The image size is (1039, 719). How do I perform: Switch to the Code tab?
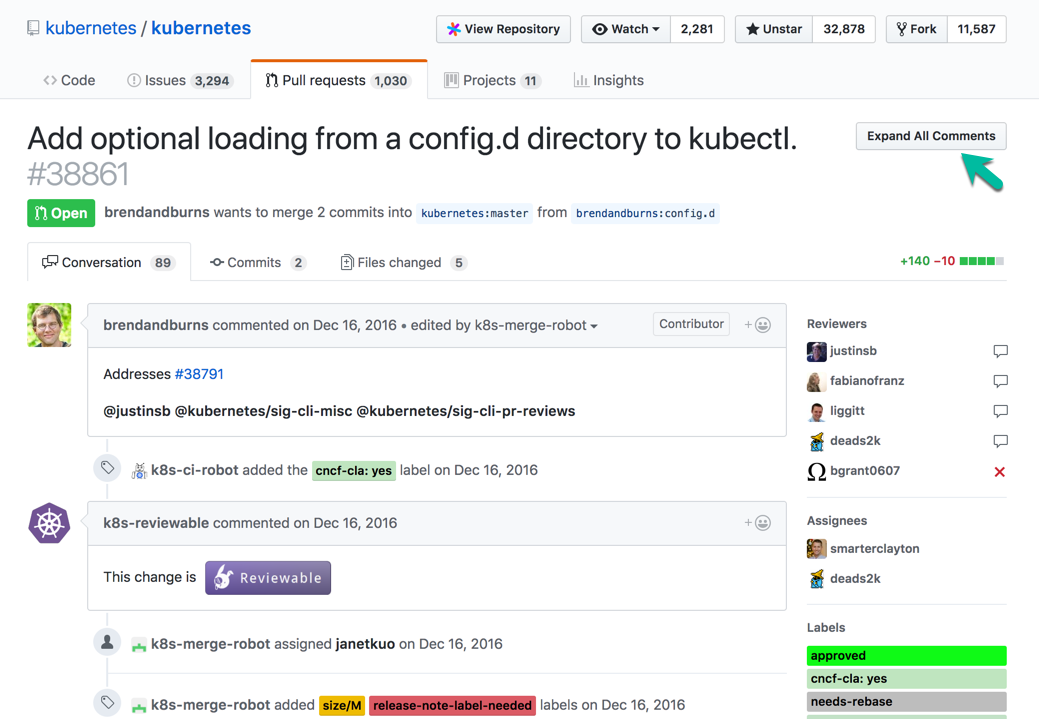(x=69, y=80)
